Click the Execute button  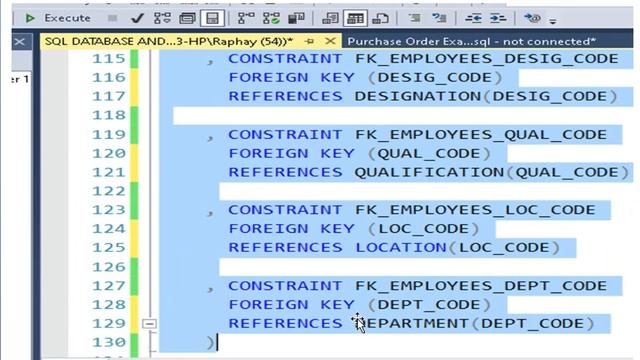pyautogui.click(x=58, y=18)
